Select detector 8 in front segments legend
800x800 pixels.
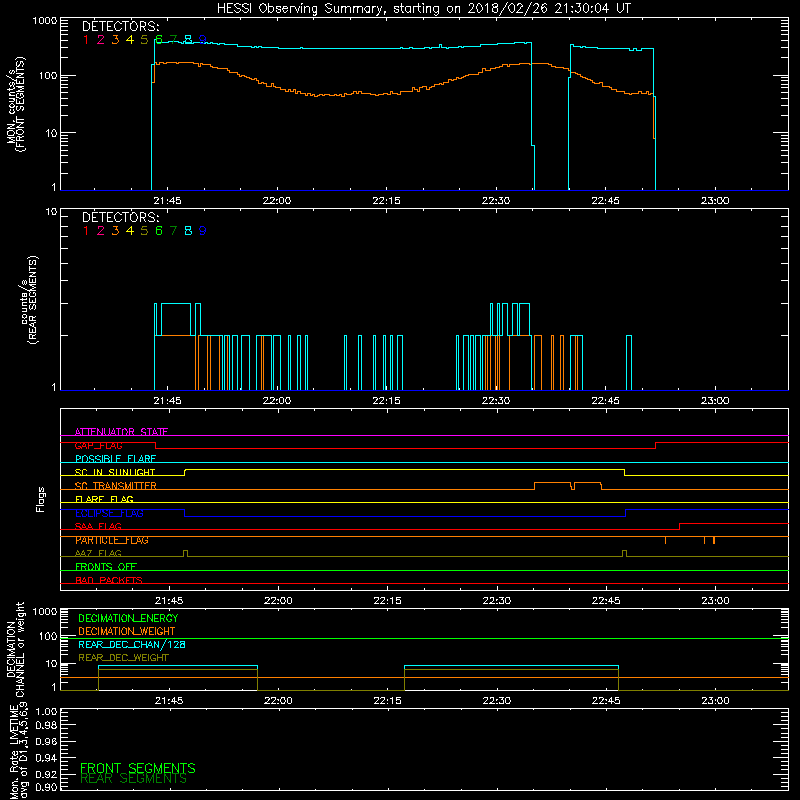[x=188, y=39]
